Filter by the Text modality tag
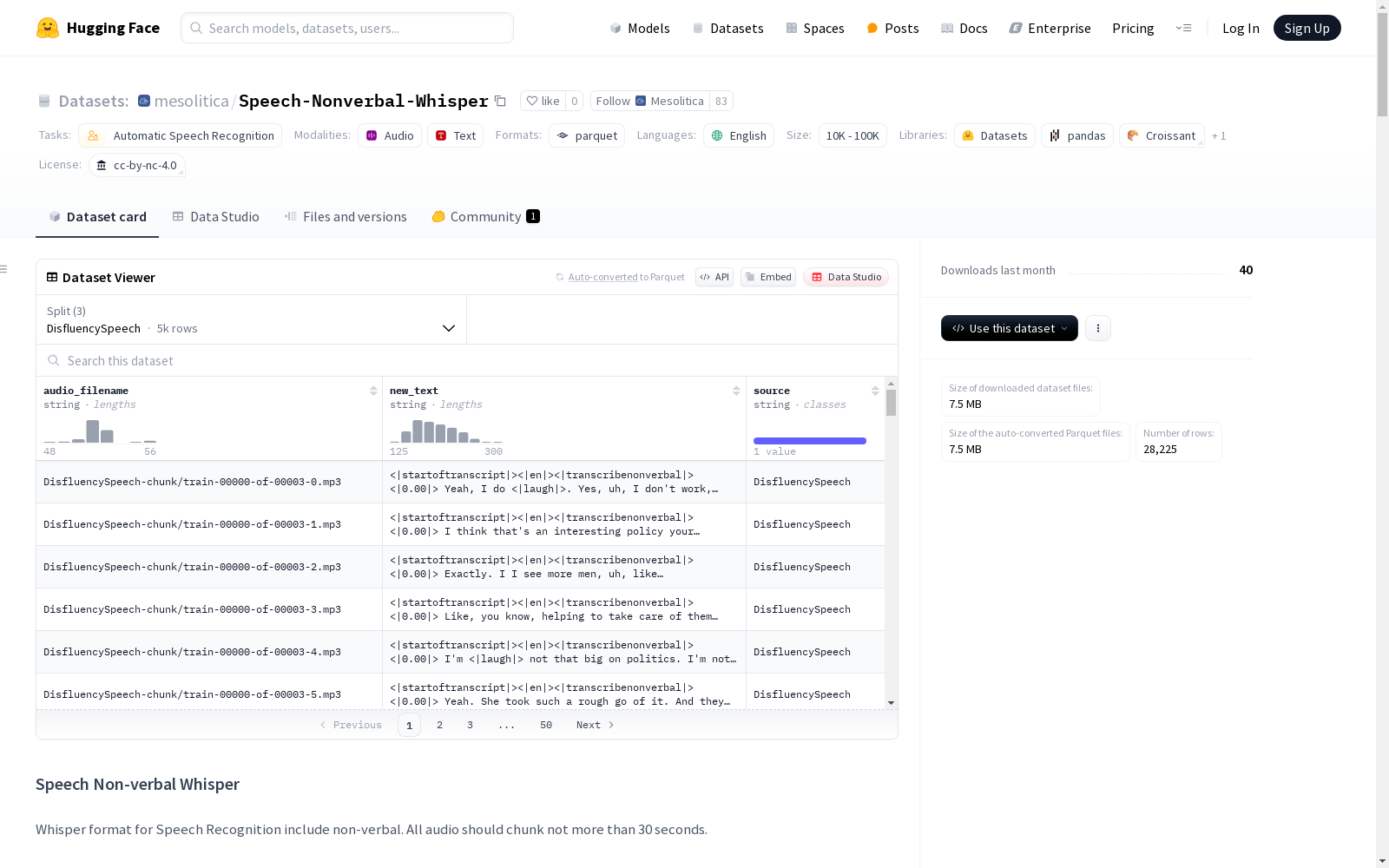 (x=455, y=135)
